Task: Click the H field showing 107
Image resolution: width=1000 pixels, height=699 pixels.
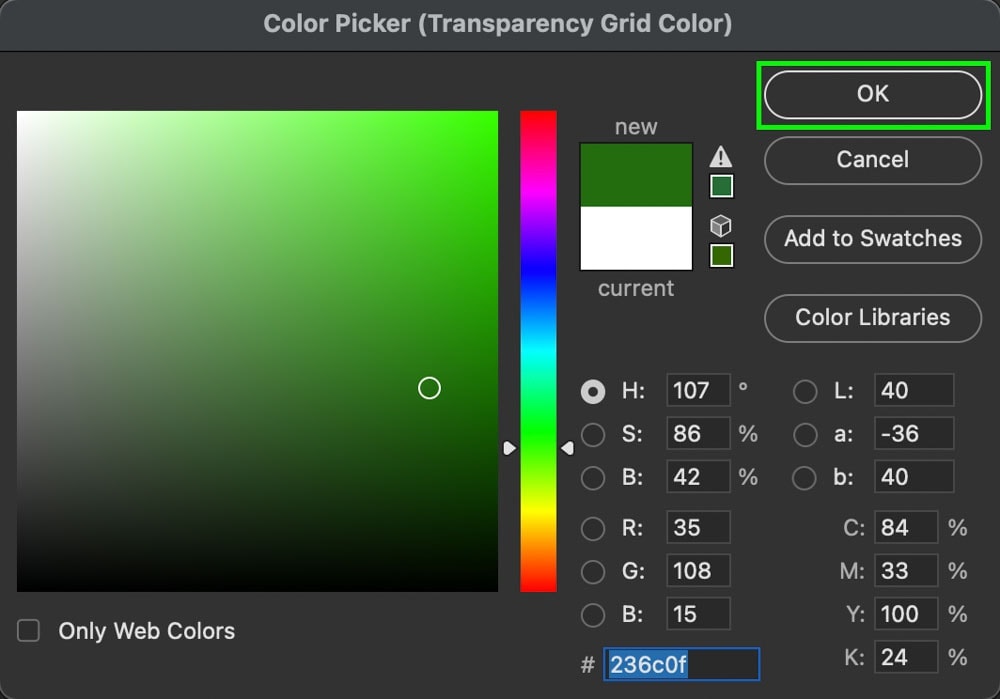Action: coord(698,390)
